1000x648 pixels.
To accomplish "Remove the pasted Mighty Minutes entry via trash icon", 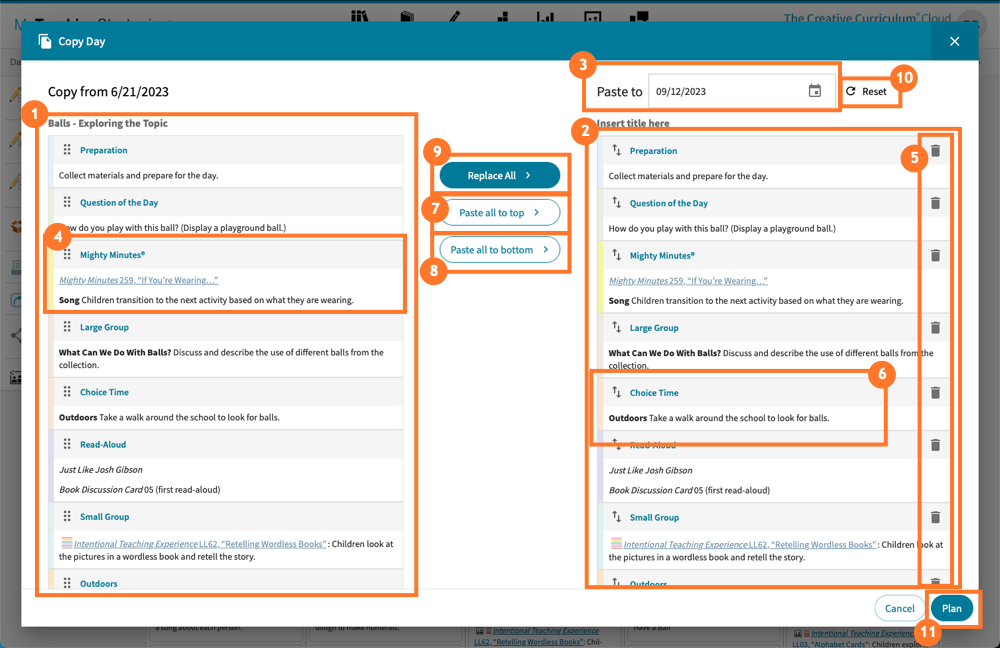I will tap(935, 255).
